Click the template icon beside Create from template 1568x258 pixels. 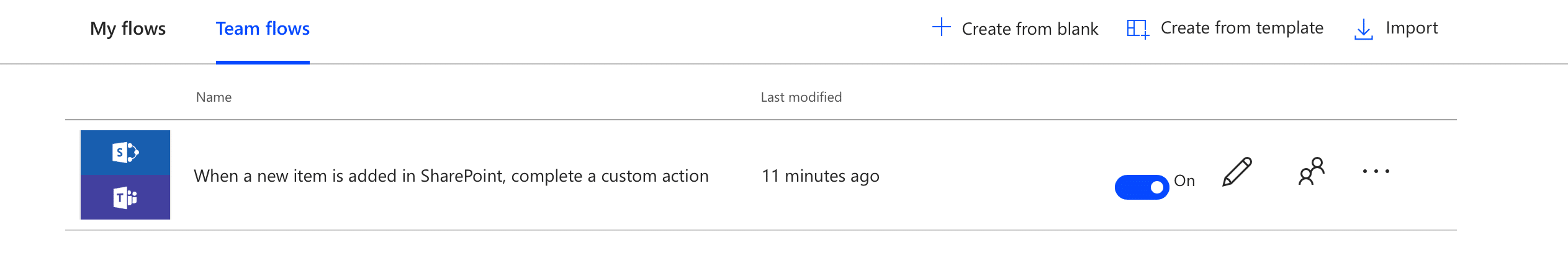tap(1138, 29)
